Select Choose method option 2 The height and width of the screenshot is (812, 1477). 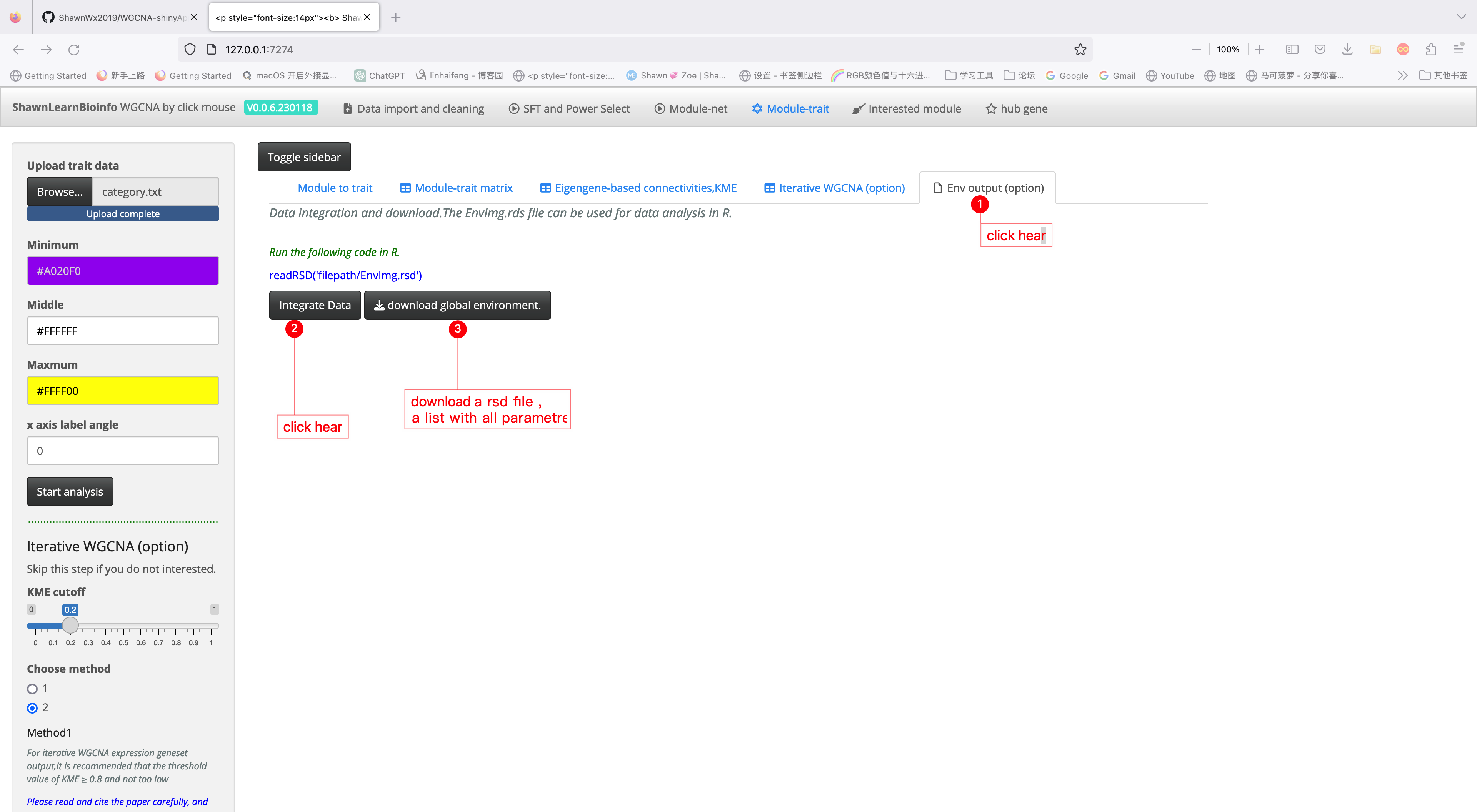point(33,708)
